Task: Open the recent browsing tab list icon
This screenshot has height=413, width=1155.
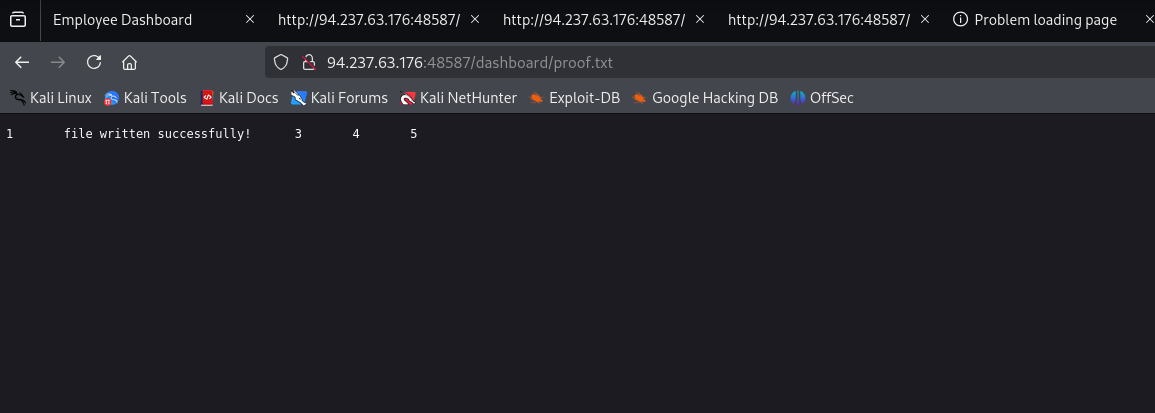Action: (x=18, y=19)
